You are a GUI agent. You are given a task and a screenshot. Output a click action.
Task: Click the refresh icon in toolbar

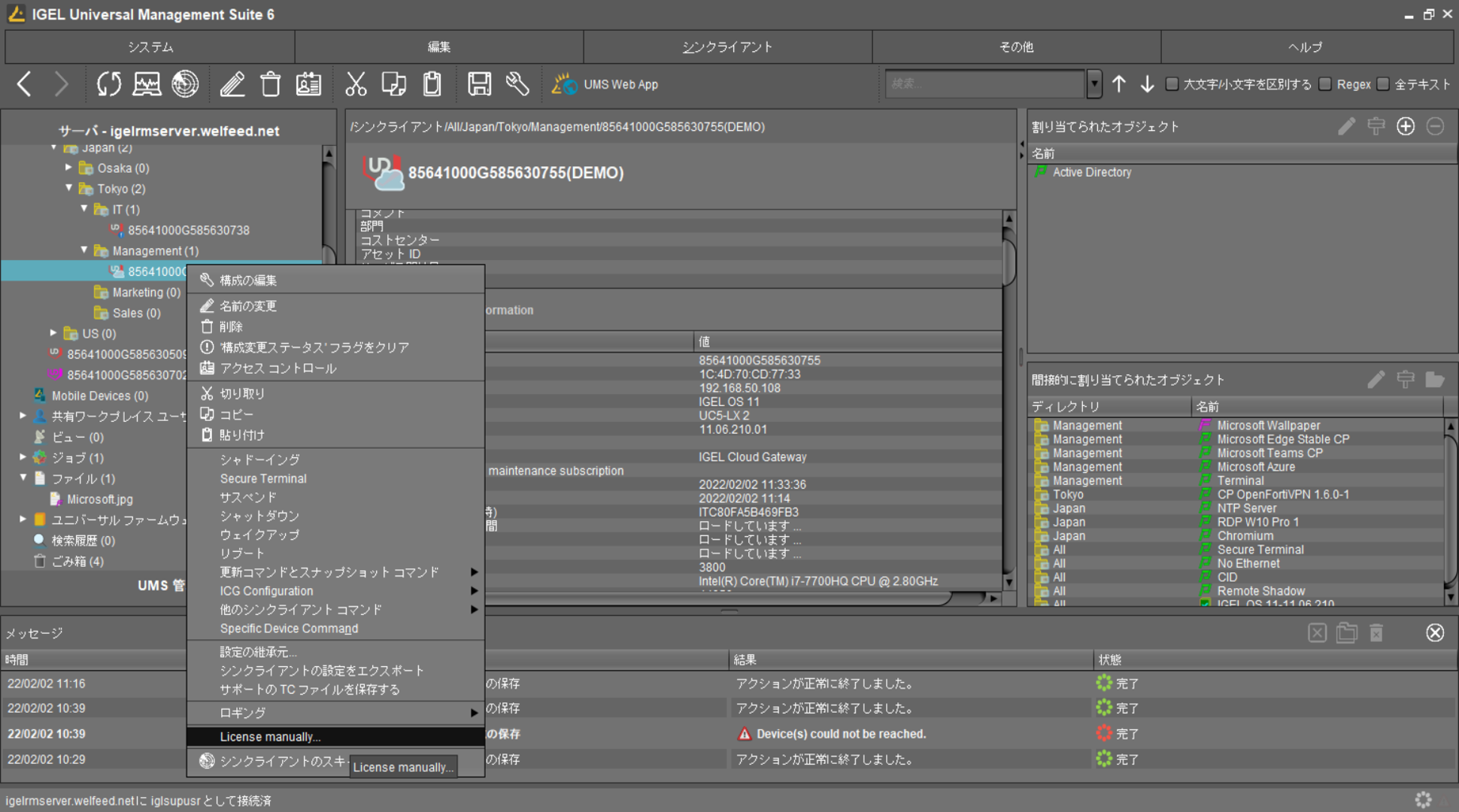coord(108,84)
